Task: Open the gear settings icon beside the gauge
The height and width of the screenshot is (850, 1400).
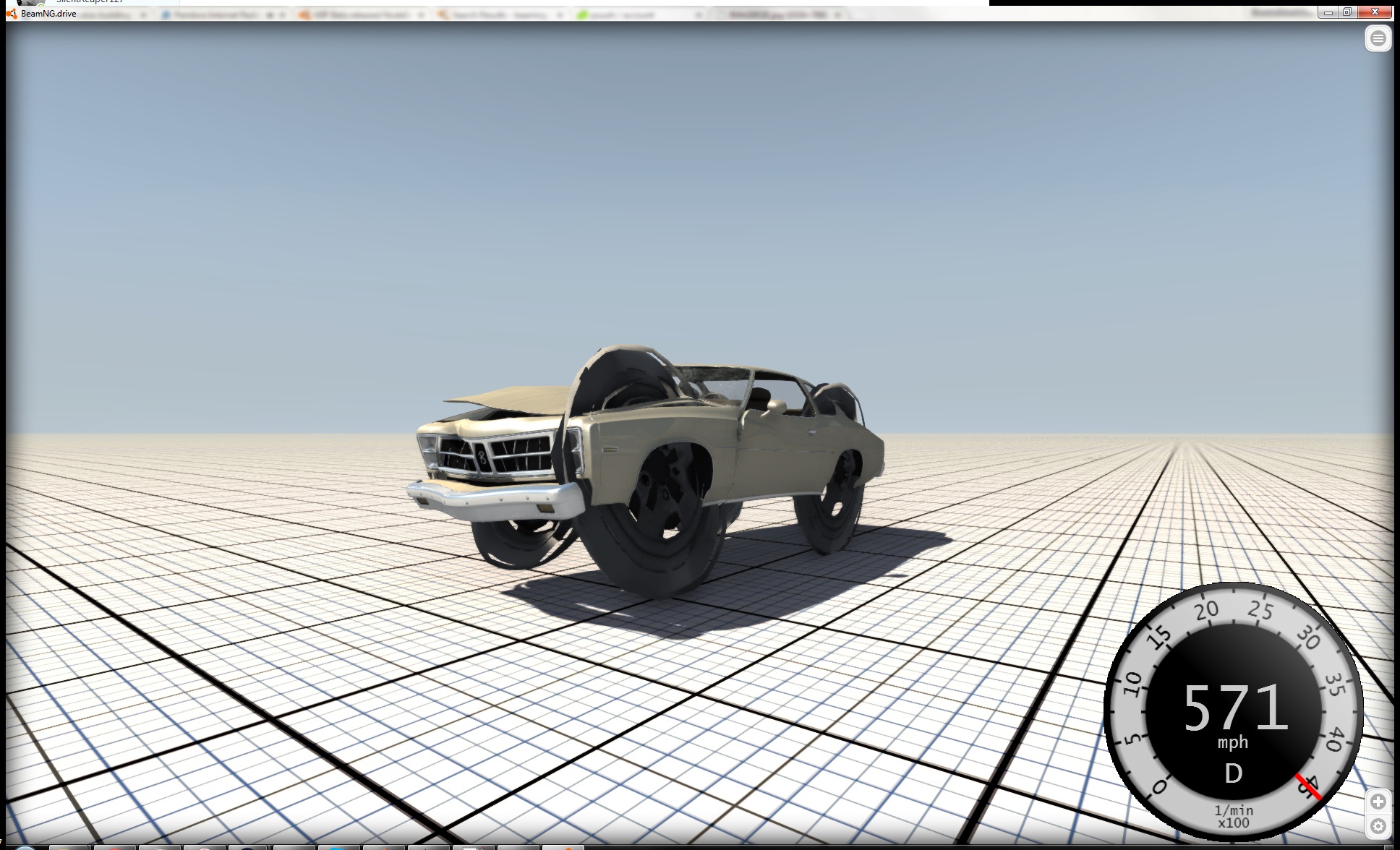Action: click(1378, 826)
